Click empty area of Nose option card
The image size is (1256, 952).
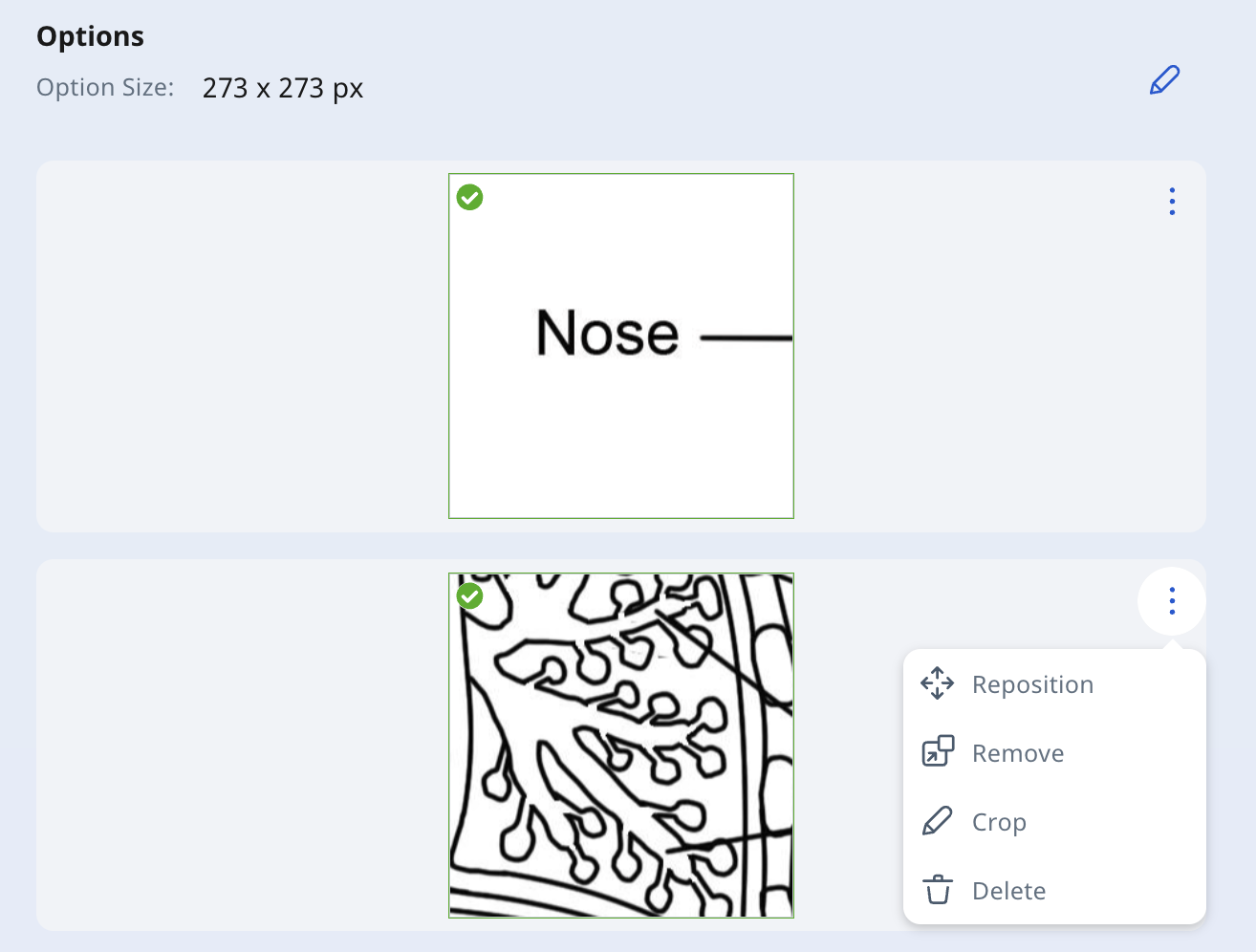[x=239, y=346]
